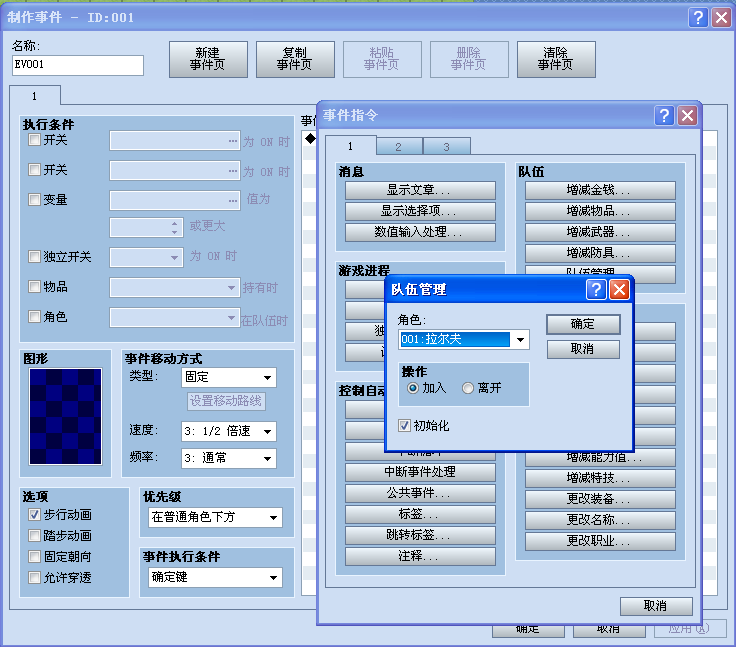Select tab 1 in 事件指令
This screenshot has width=736, height=647.
351,146
